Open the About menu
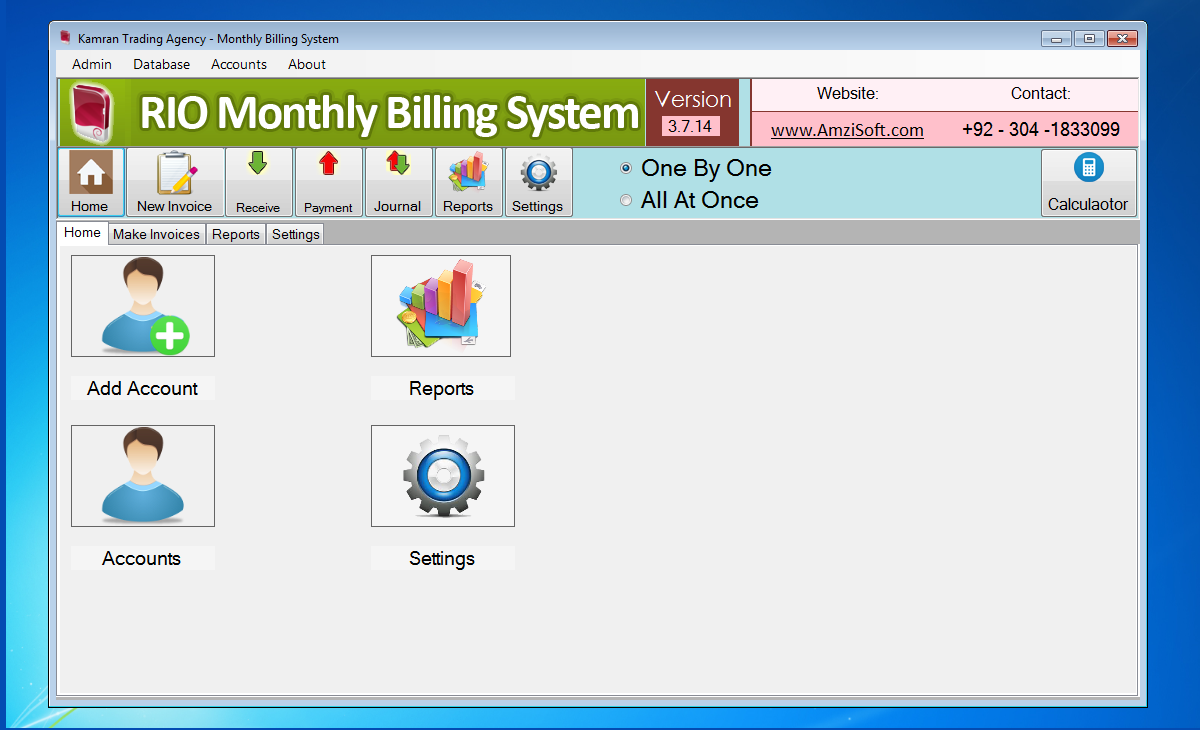 click(306, 64)
